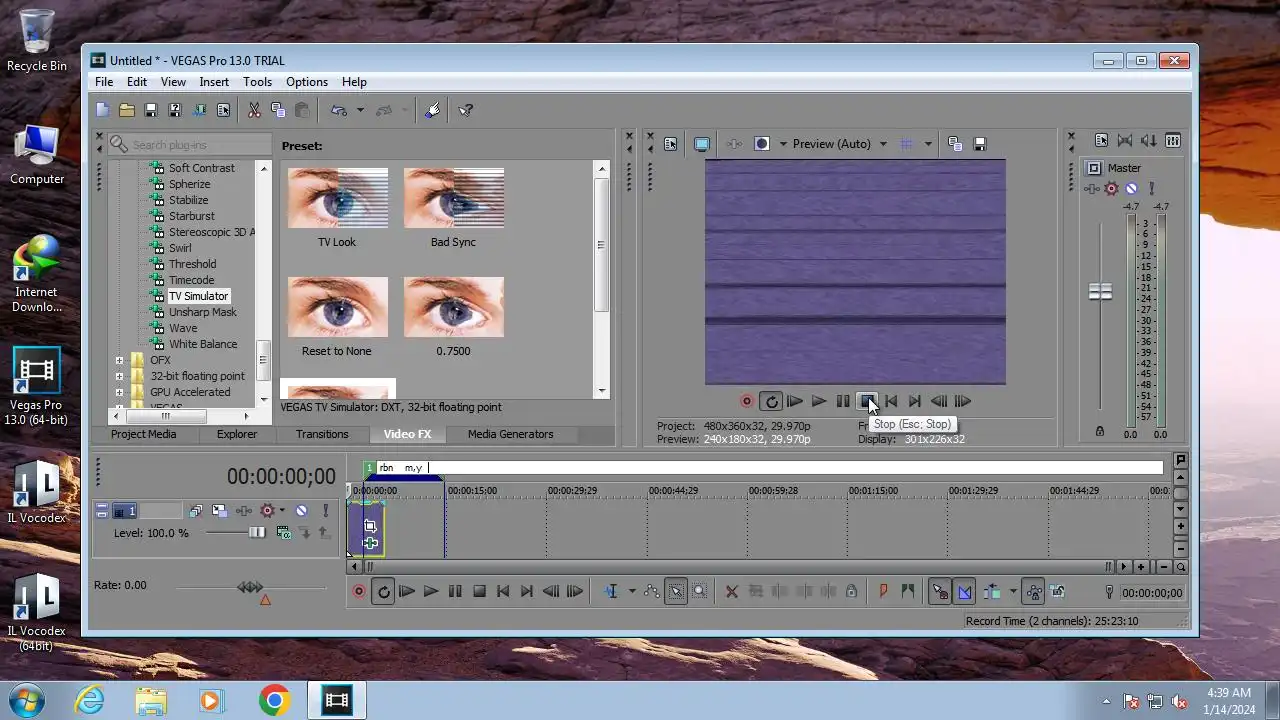
Task: Click Pause in the timeline transport bar
Action: [455, 592]
